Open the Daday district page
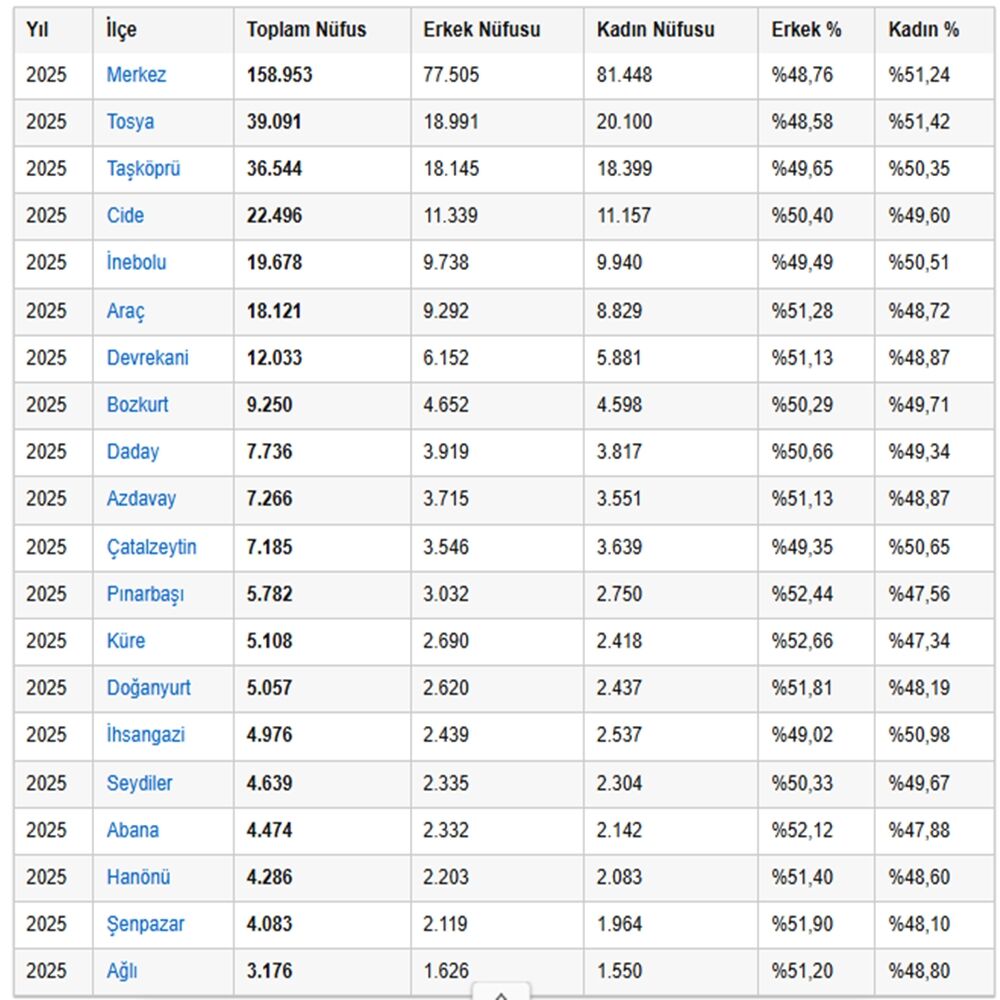The height and width of the screenshot is (1000, 1000). [x=132, y=452]
